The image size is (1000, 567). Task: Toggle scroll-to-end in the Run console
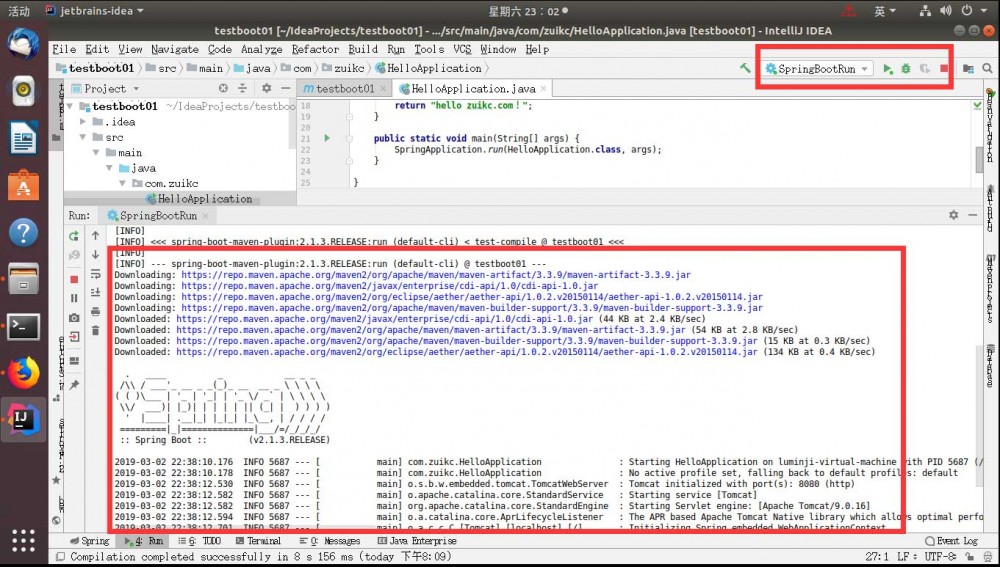[95, 293]
